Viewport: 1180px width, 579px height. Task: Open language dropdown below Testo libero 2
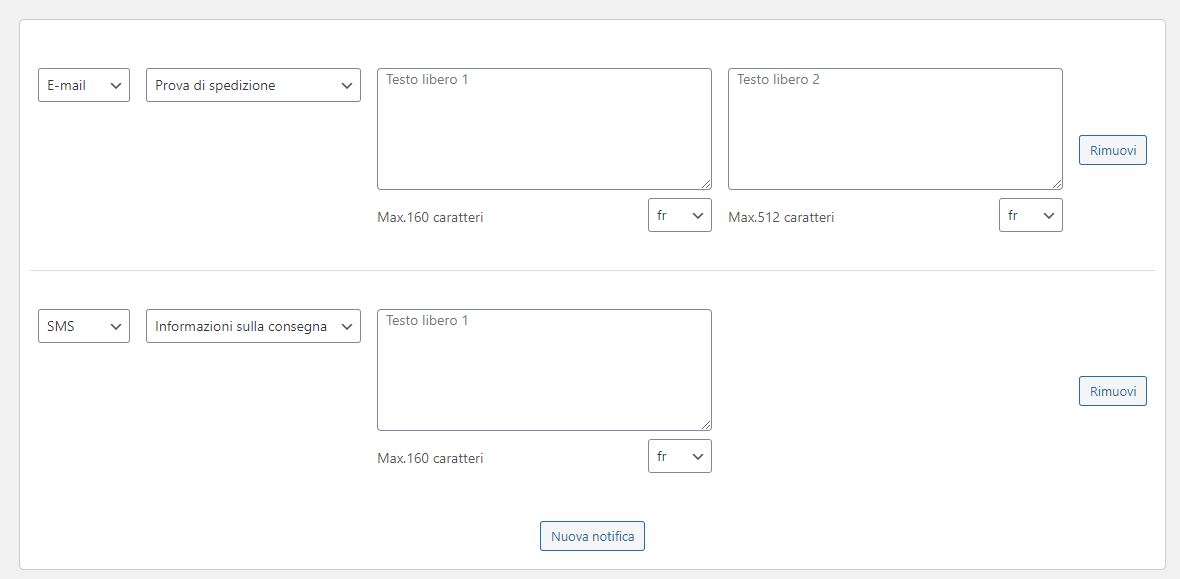[x=1030, y=215]
